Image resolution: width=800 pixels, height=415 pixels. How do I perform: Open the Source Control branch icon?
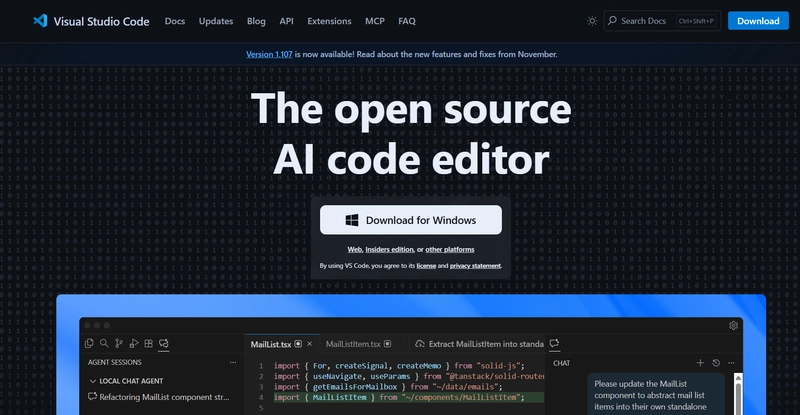point(119,343)
